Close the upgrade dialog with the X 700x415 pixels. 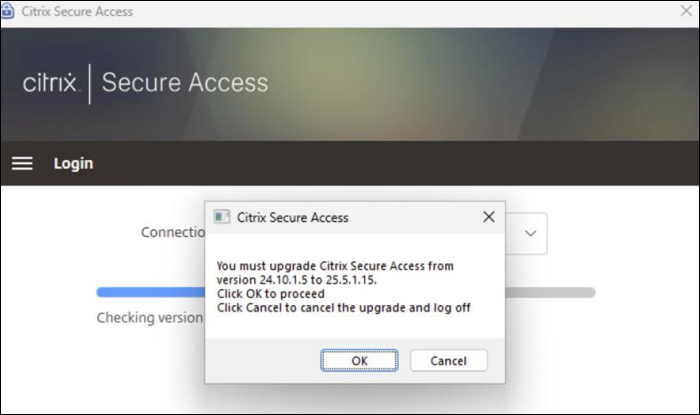pyautogui.click(x=488, y=217)
